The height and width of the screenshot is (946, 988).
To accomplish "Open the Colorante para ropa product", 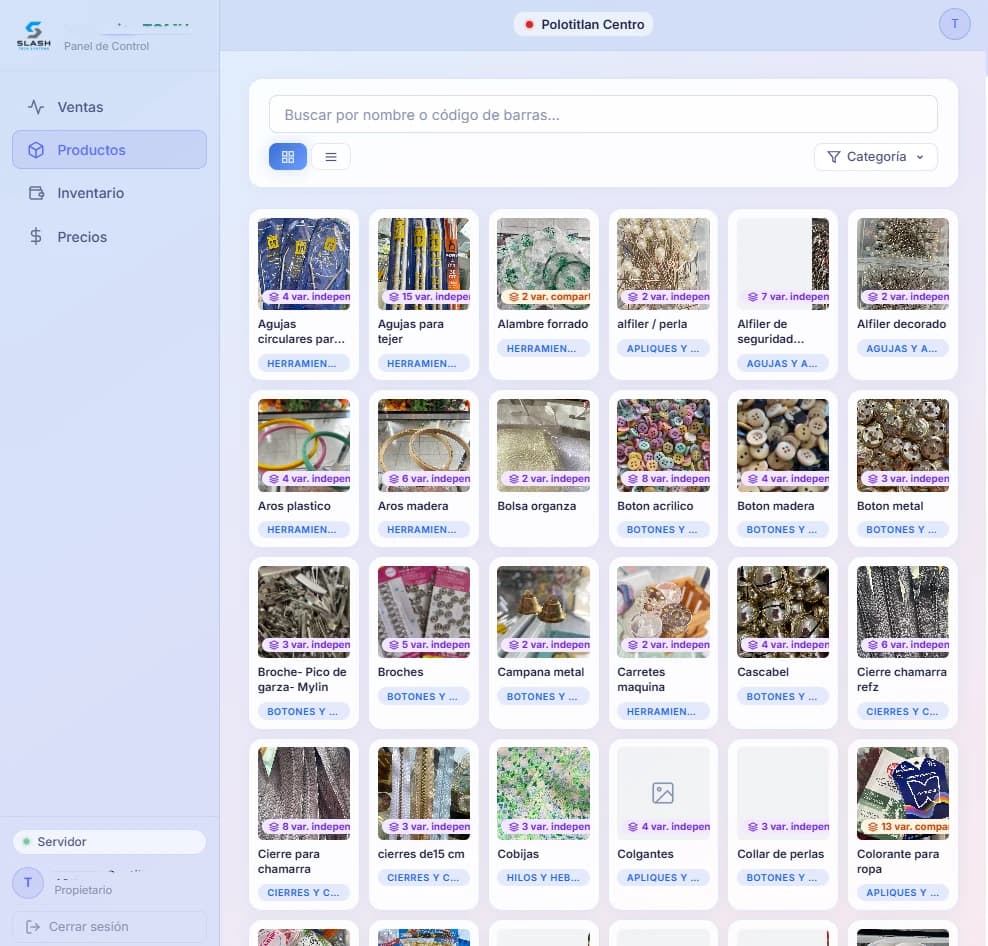I will click(x=902, y=824).
